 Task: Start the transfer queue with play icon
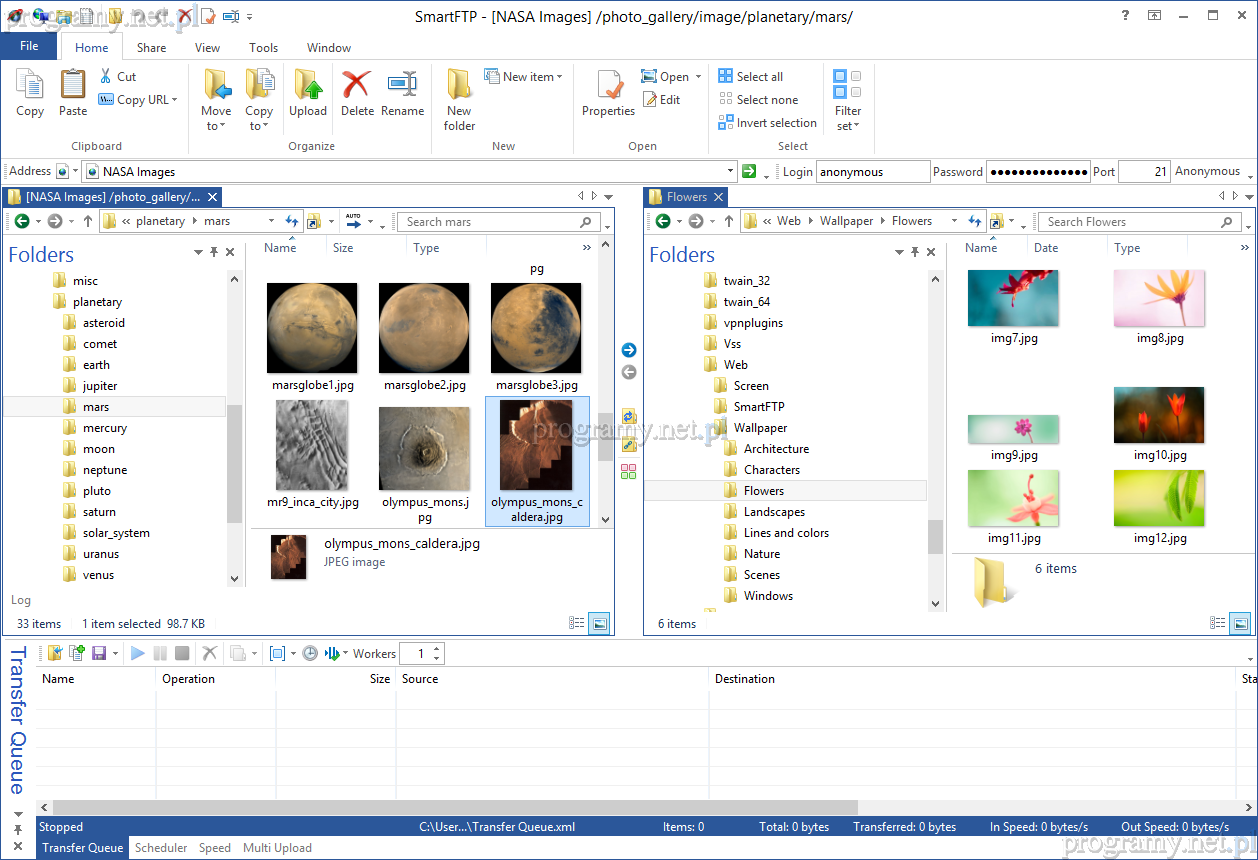pos(138,653)
